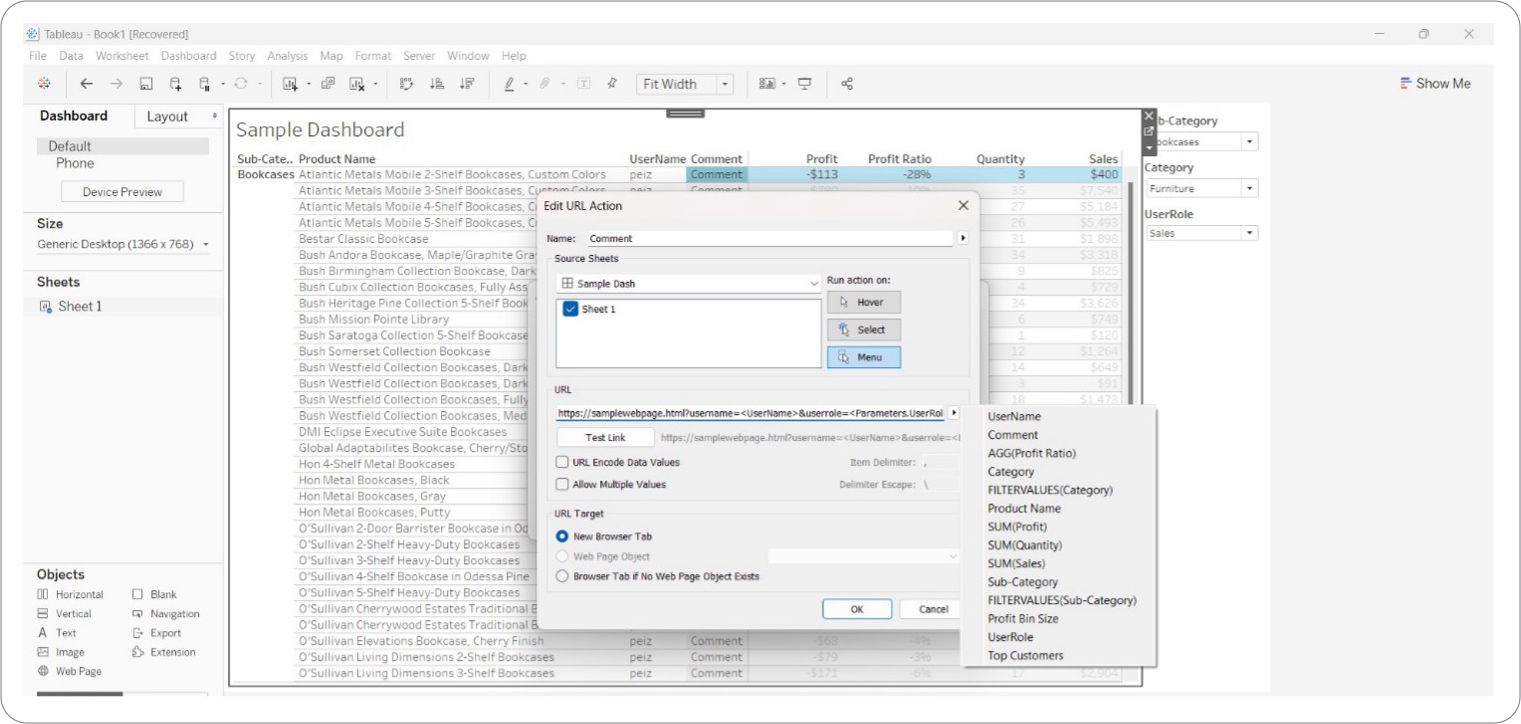Click the URL input field
Screen dimensions: 1521x724
(x=750, y=413)
